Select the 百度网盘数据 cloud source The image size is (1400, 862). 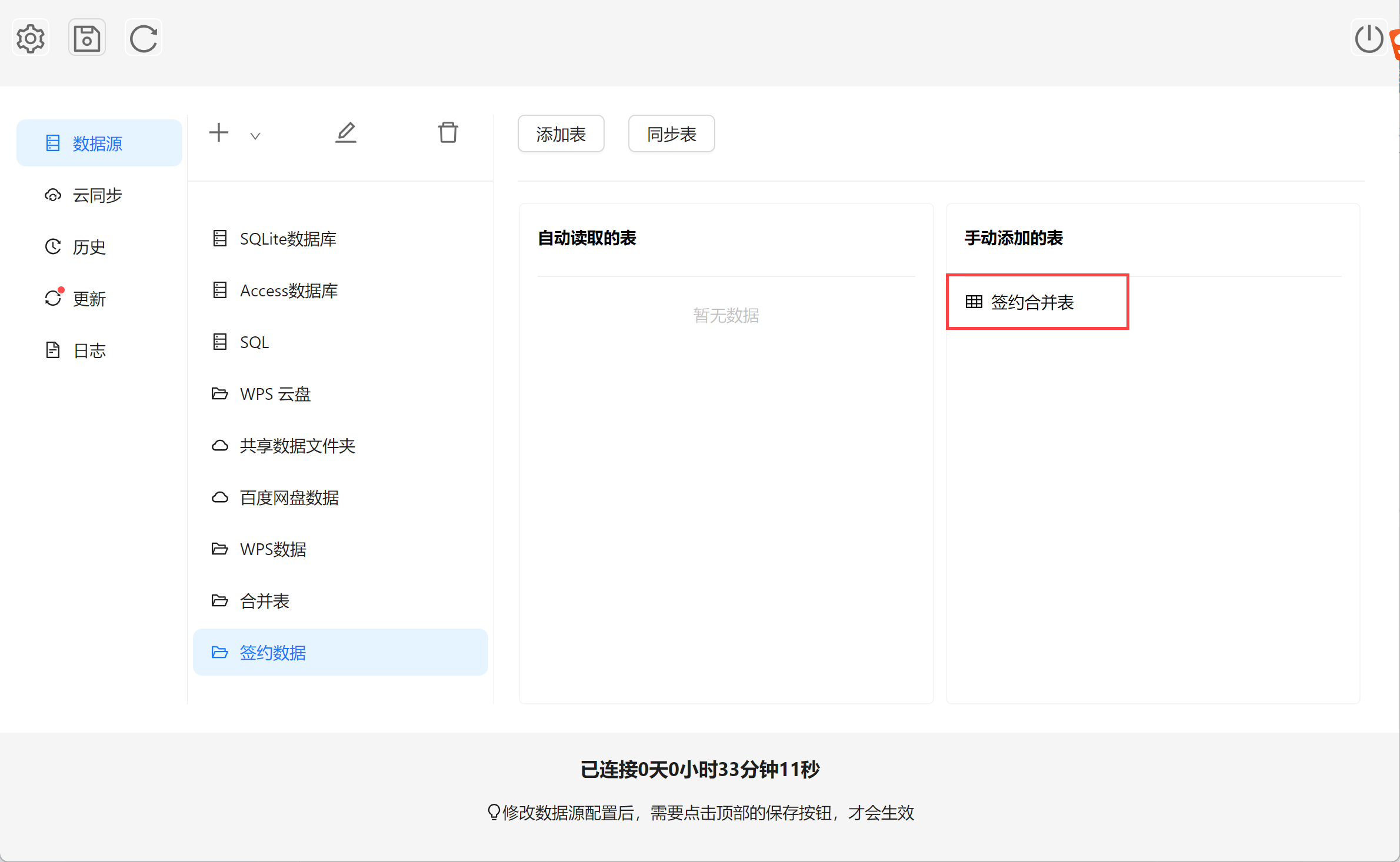pos(289,497)
